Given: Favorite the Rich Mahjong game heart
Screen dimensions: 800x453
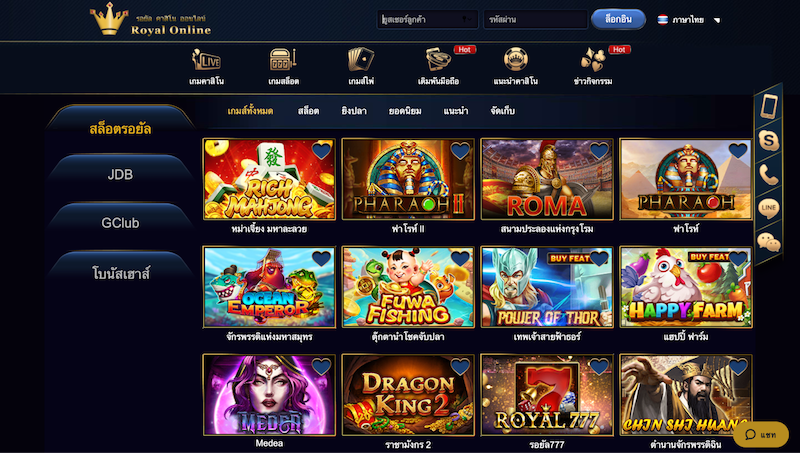Looking at the screenshot, I should pos(321,151).
